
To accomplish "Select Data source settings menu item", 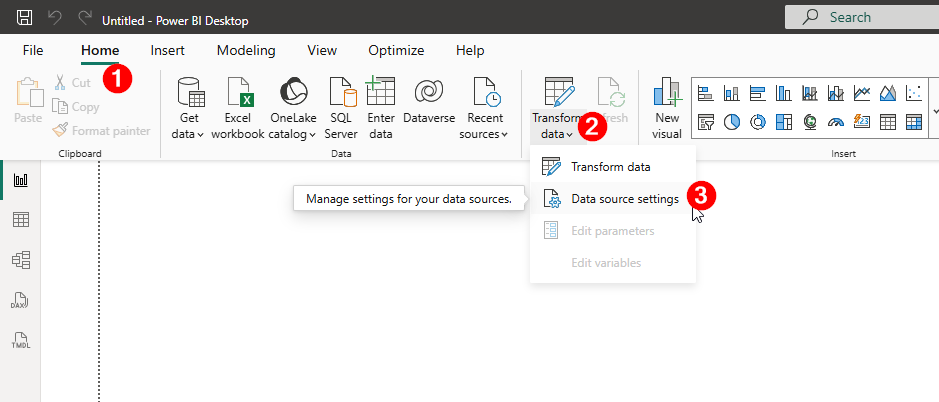I will 613,199.
